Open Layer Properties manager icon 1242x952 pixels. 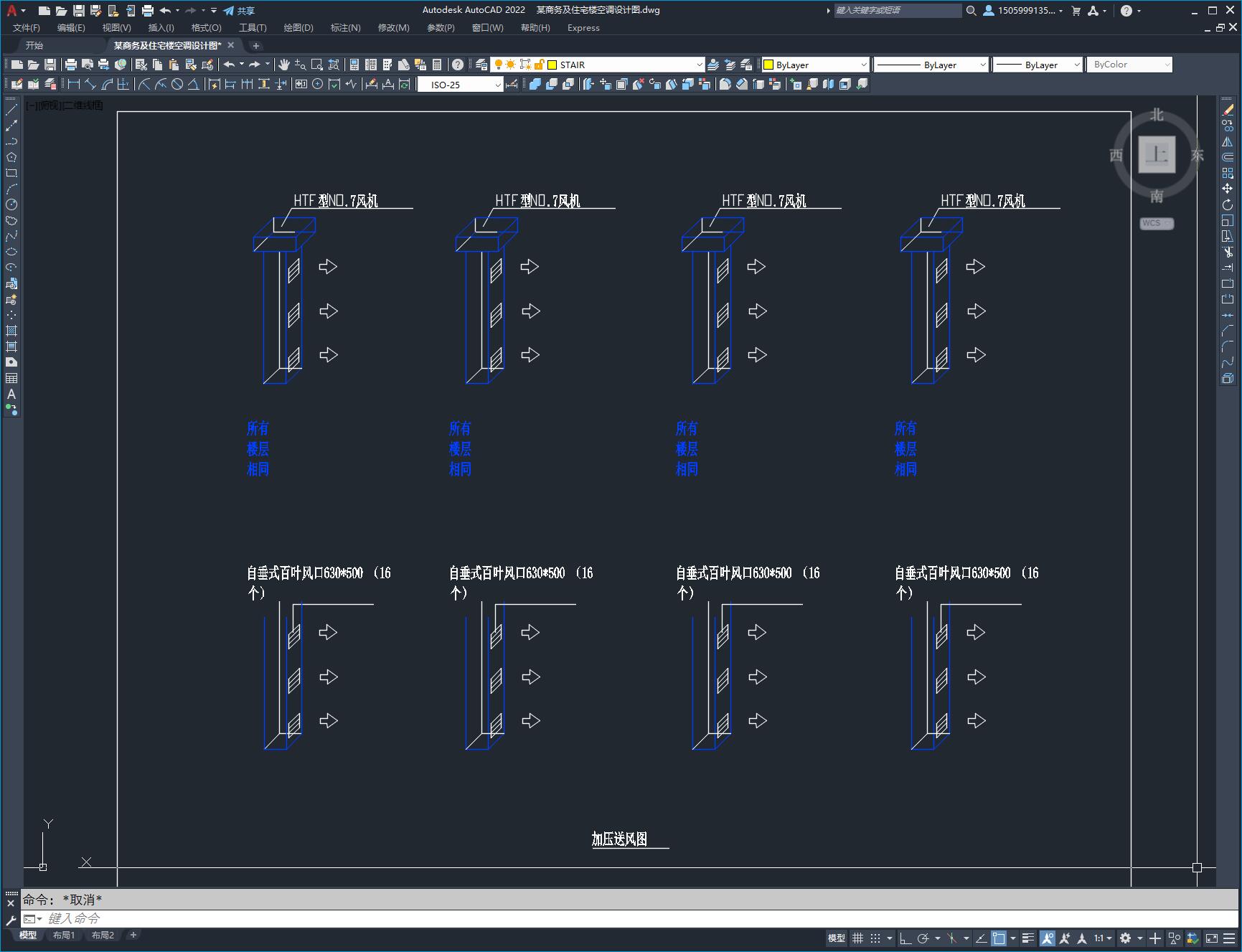pos(481,65)
